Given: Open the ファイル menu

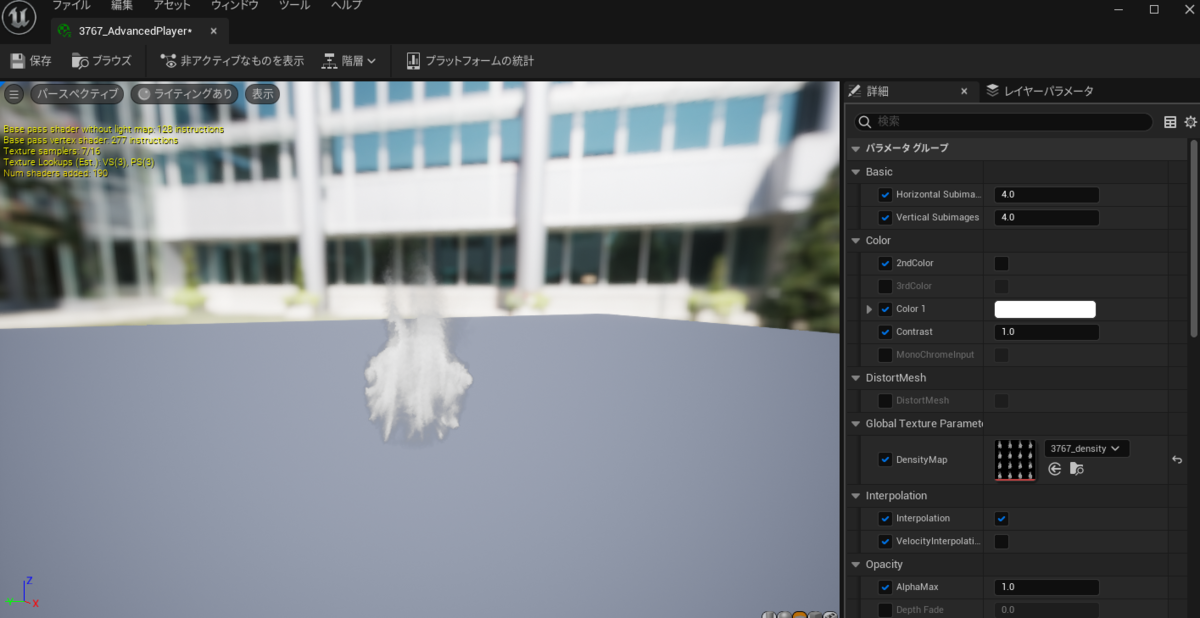Looking at the screenshot, I should coord(71,5).
